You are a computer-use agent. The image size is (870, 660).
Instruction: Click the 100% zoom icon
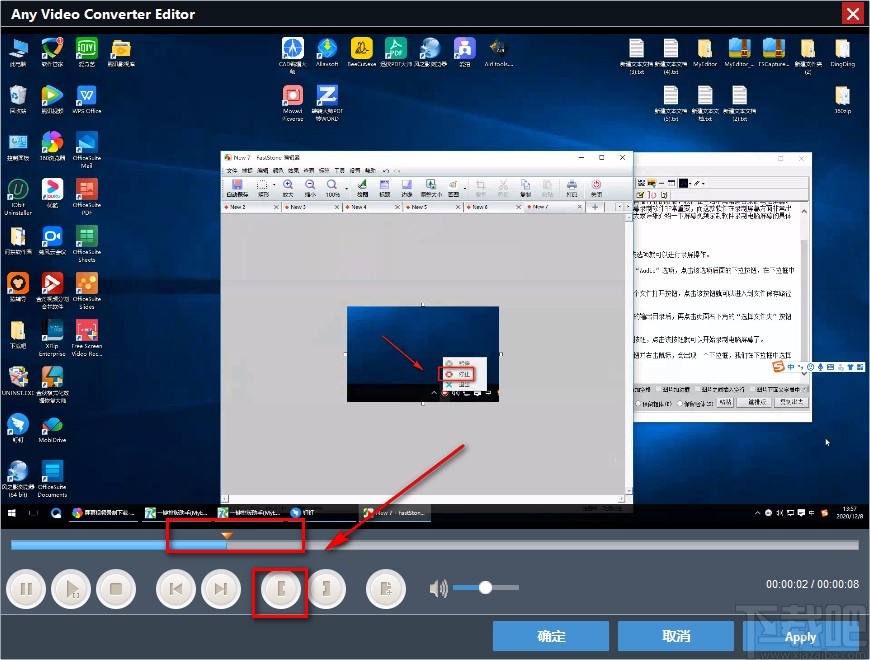tap(330, 186)
